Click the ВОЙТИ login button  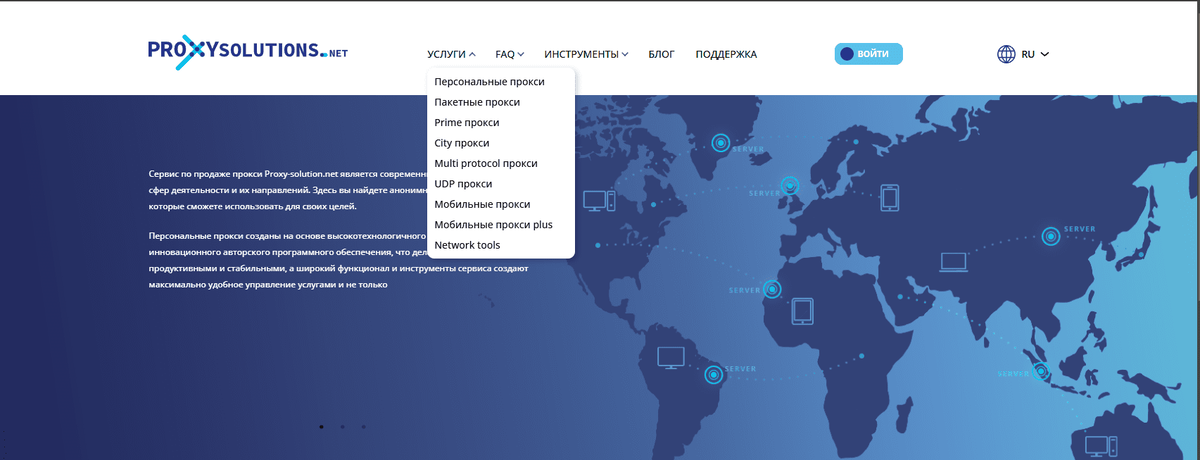[x=869, y=54]
